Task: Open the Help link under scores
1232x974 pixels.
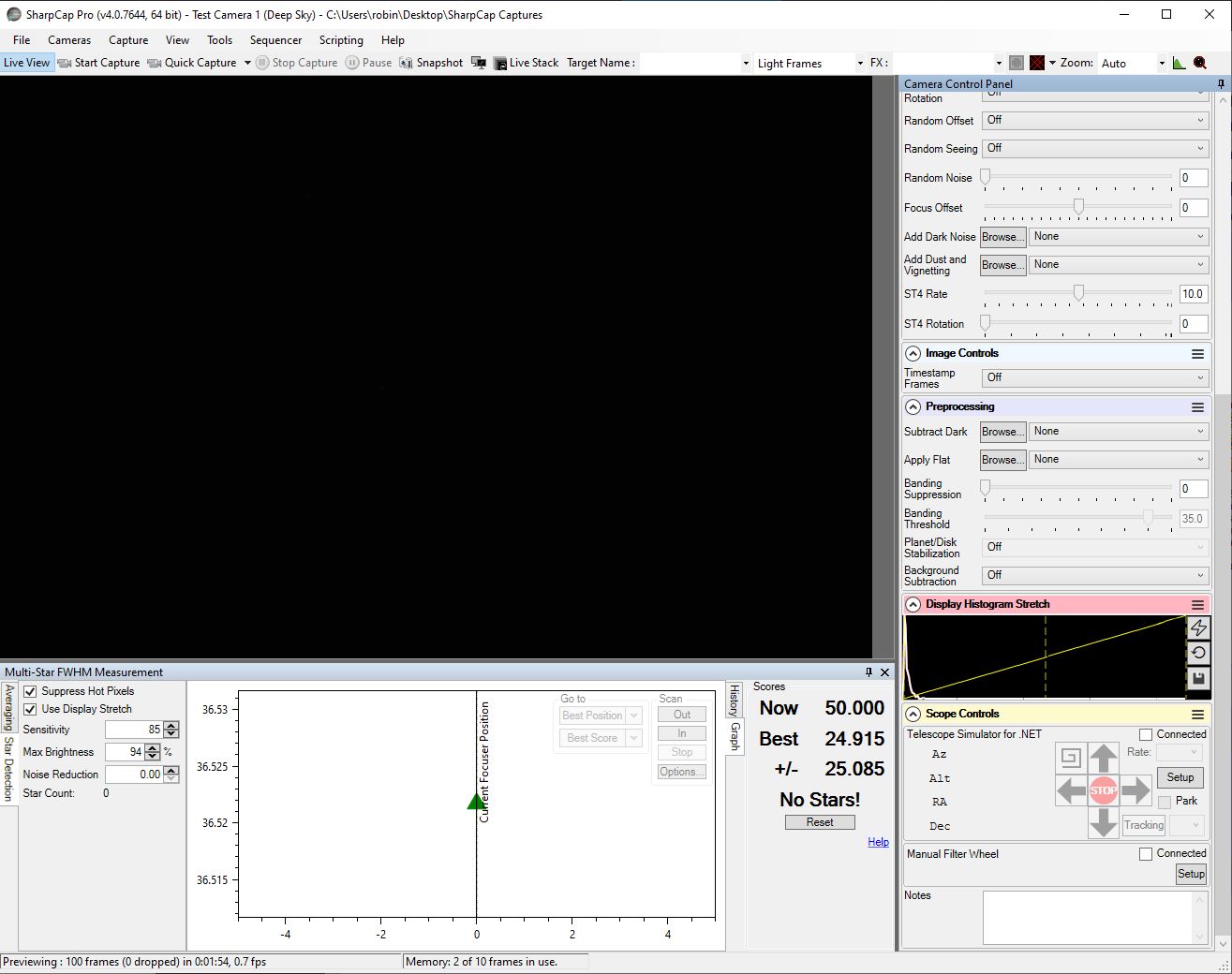Action: 878,842
